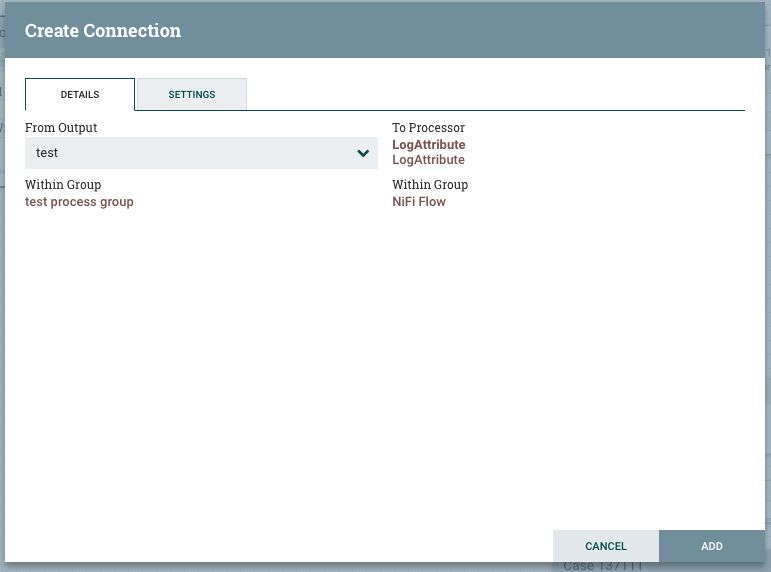Click the 'To Processor' label
This screenshot has width=771, height=572.
[x=428, y=128]
